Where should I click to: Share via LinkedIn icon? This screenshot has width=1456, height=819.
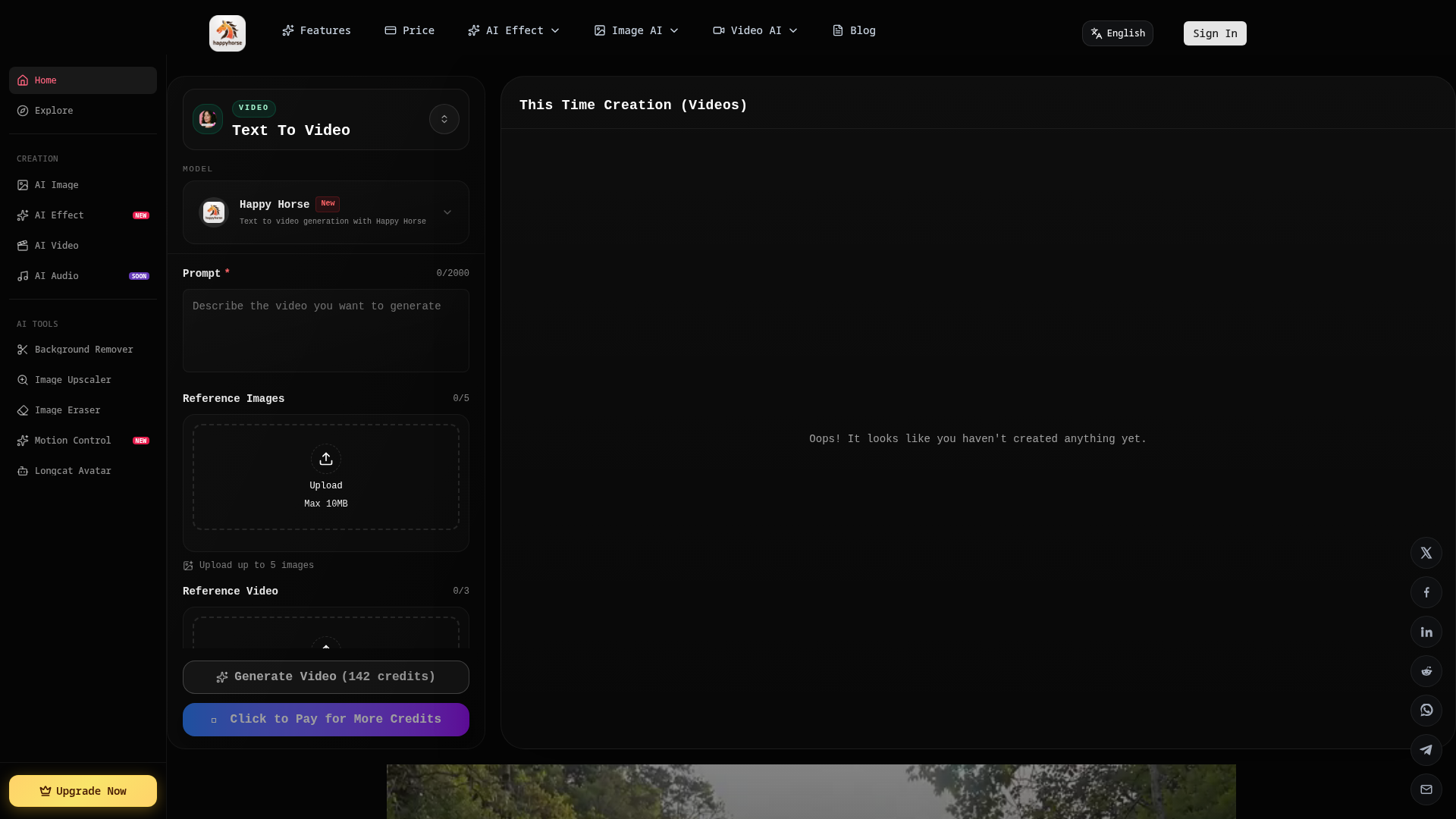pos(1426,632)
